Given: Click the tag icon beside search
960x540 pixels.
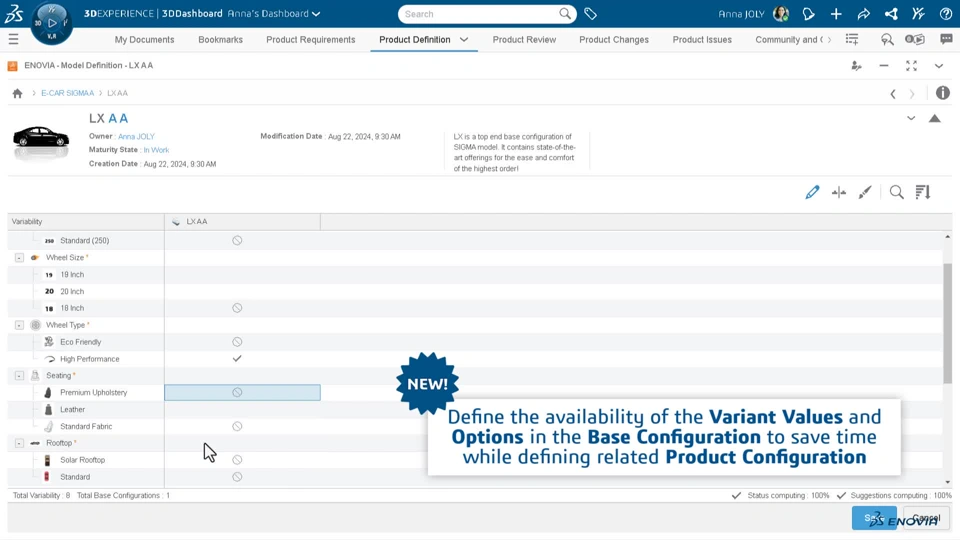Looking at the screenshot, I should pyautogui.click(x=590, y=13).
